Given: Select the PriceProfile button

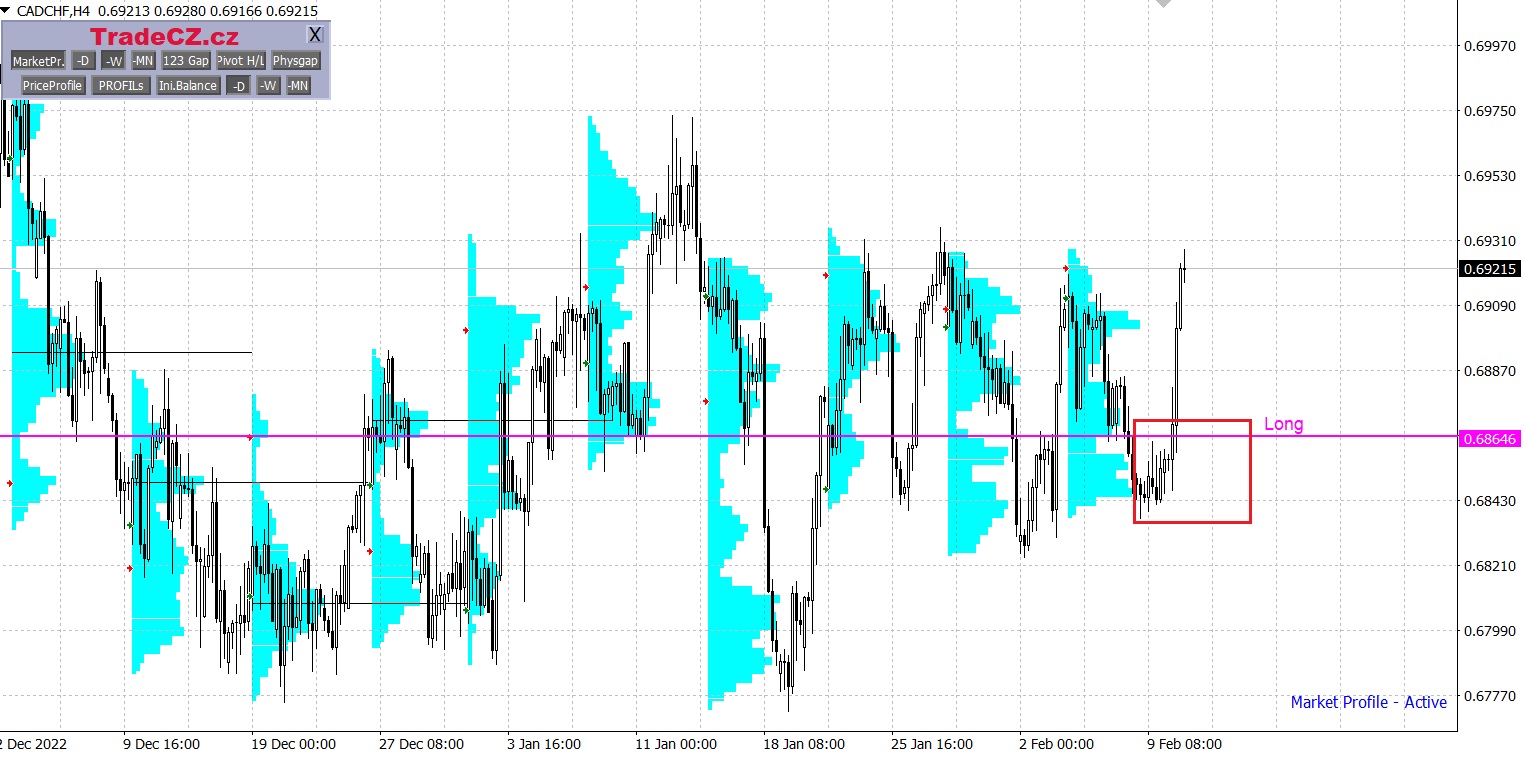Looking at the screenshot, I should [x=52, y=86].
